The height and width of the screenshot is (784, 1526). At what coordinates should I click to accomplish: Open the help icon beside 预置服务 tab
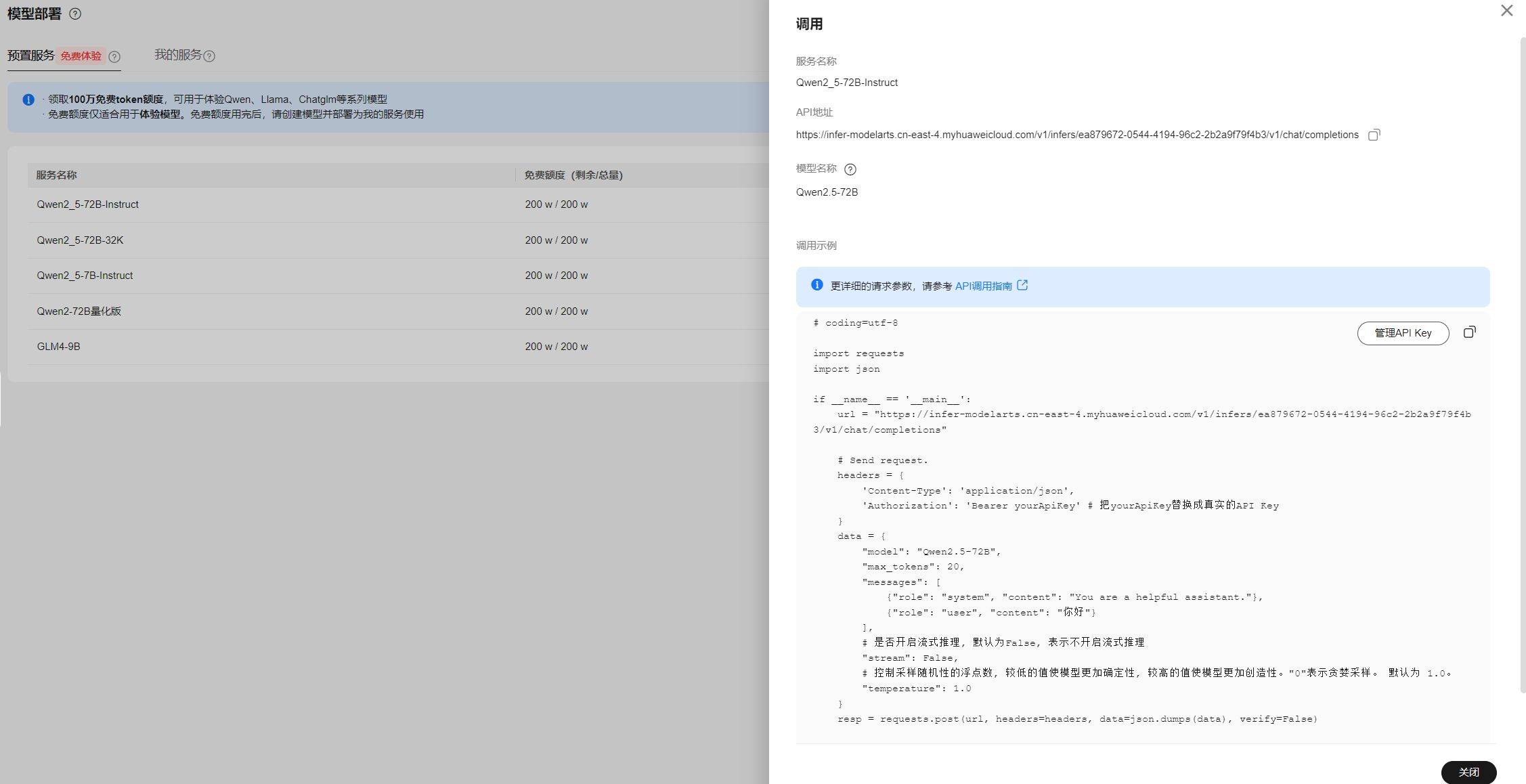coord(114,57)
